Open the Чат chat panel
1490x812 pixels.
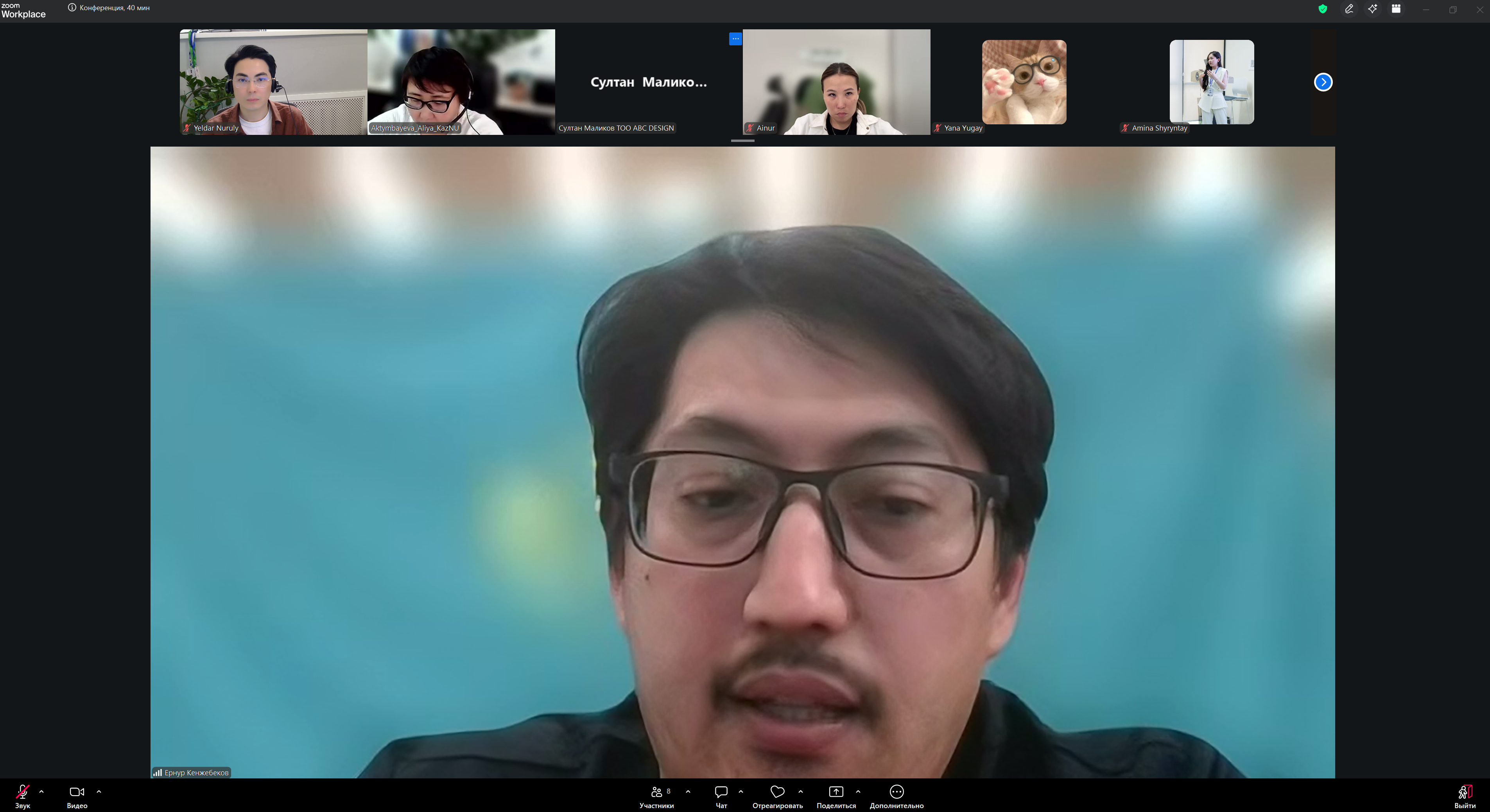pos(721,796)
